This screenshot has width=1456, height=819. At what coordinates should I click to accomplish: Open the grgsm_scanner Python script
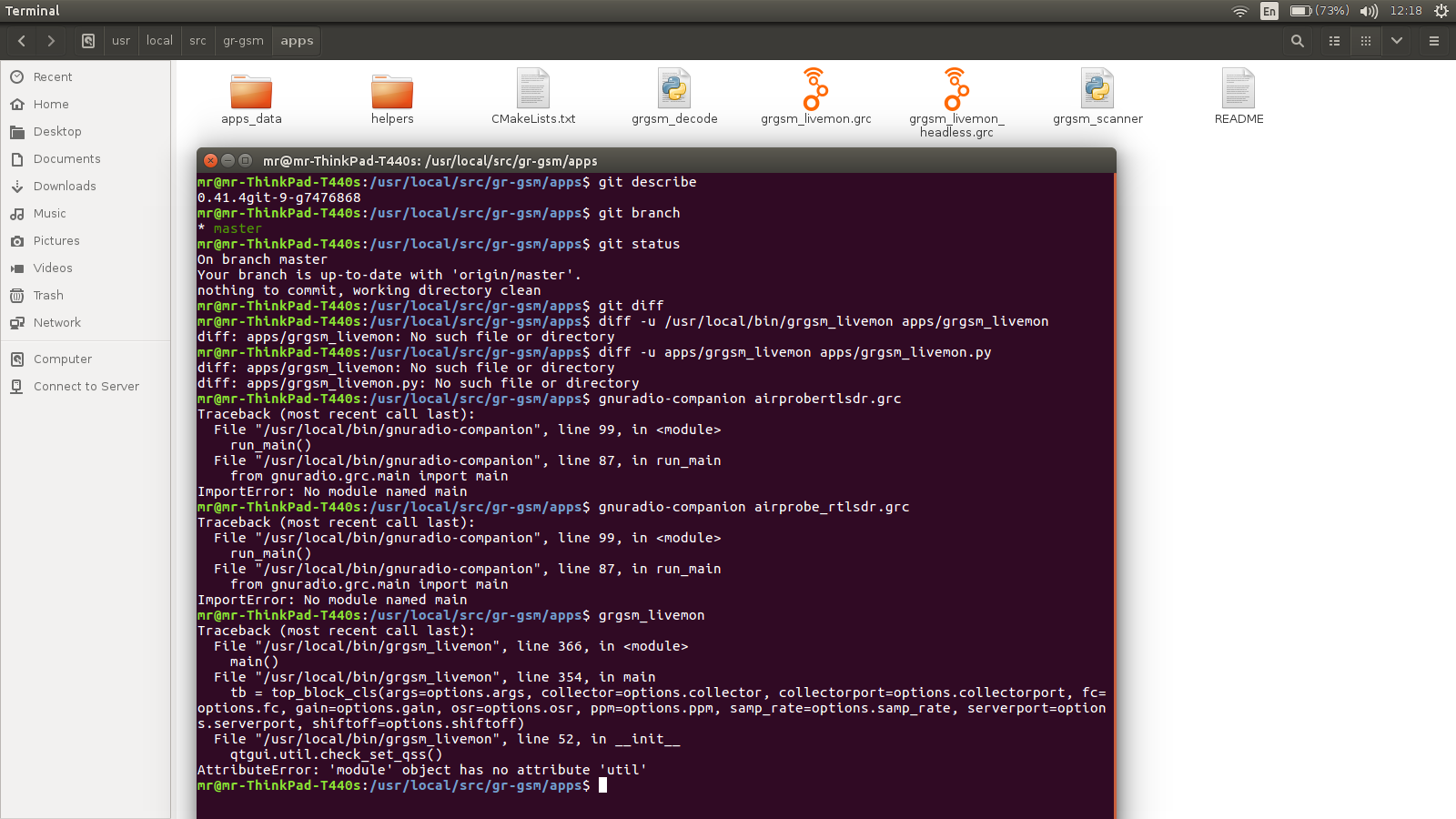click(x=1097, y=91)
